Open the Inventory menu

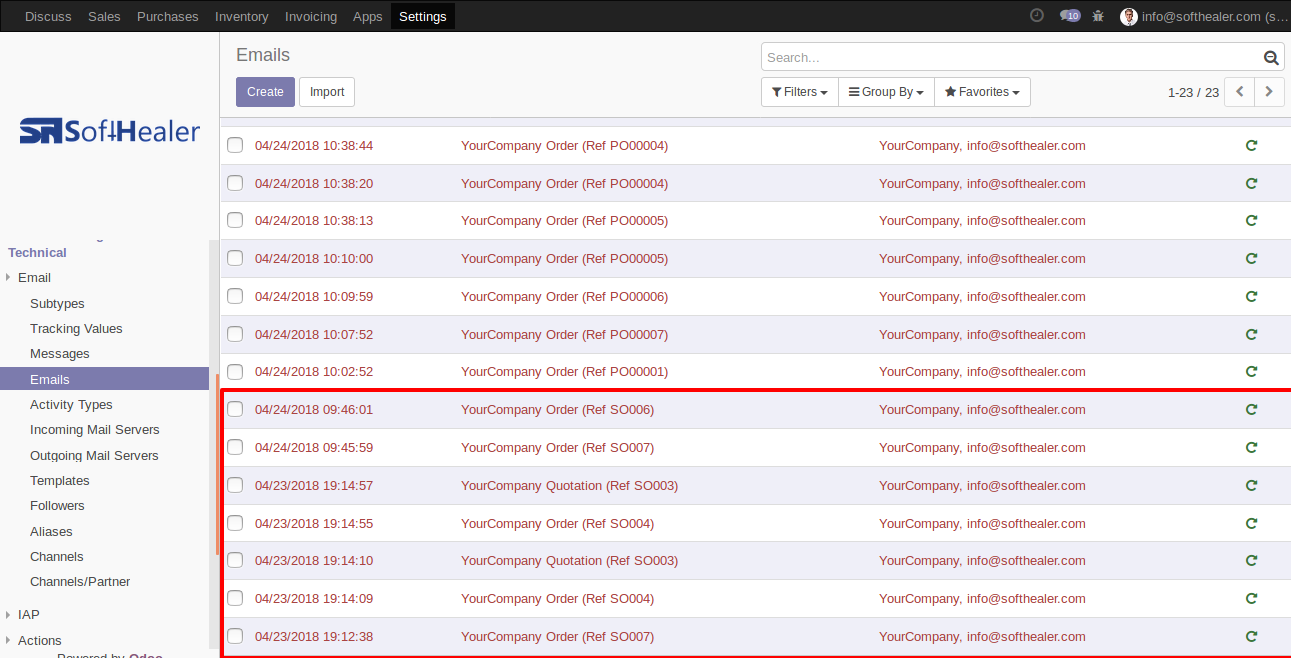242,16
